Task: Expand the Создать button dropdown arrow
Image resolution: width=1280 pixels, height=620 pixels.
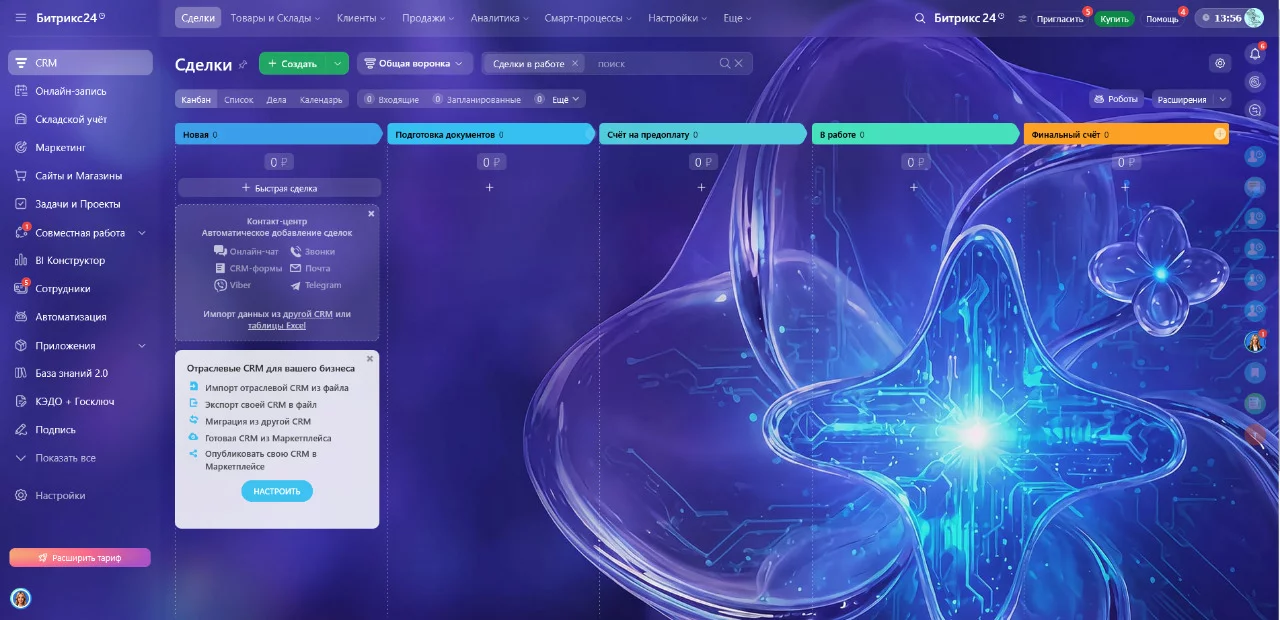Action: pyautogui.click(x=338, y=63)
